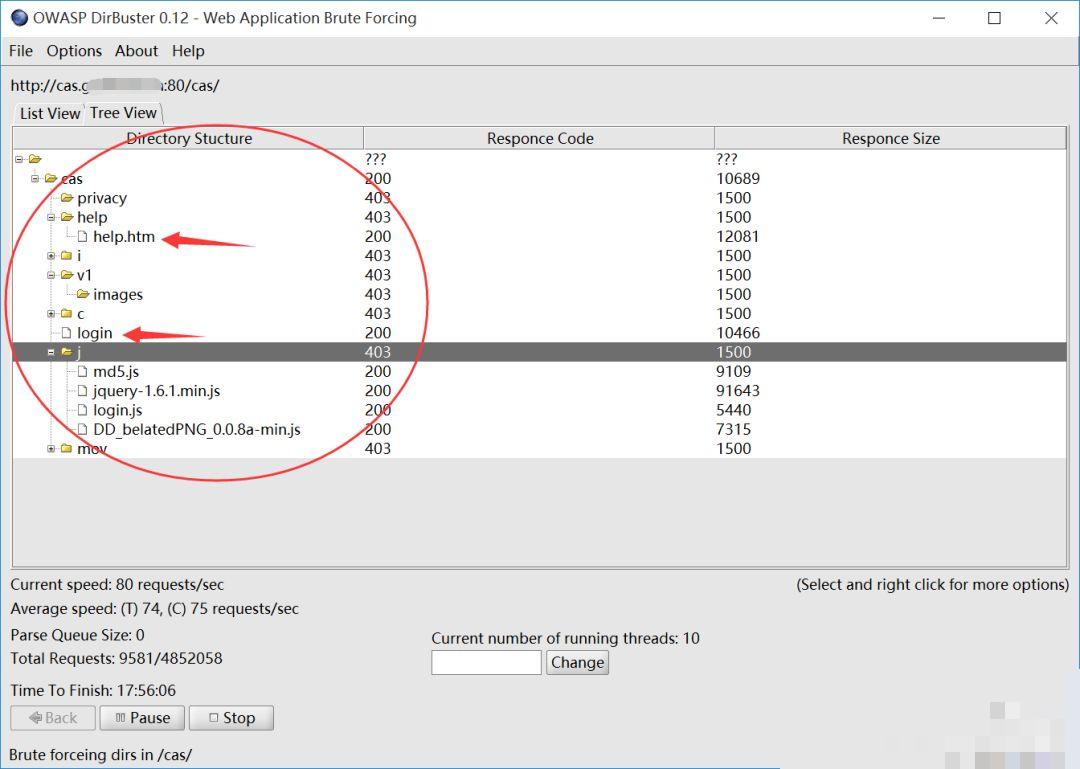Click the cas folder icon
This screenshot has height=769, width=1080.
point(51,178)
